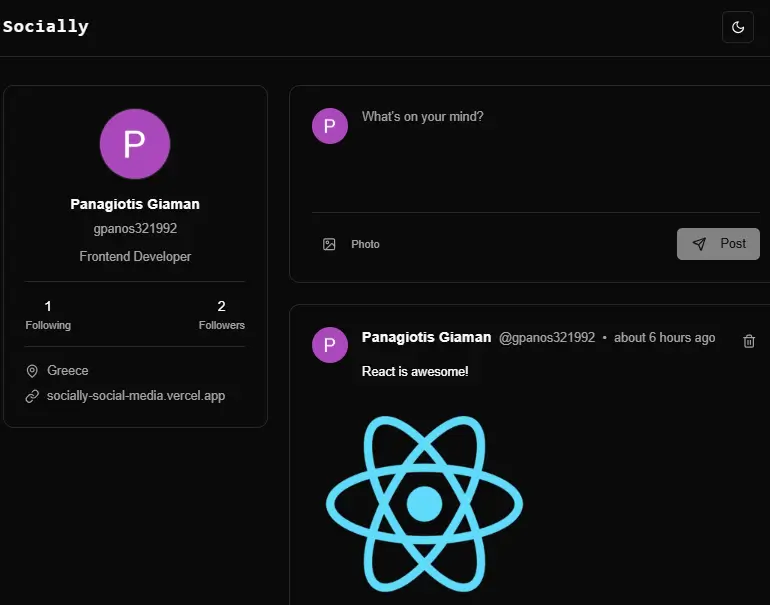Click the avatar beside the post composer
The width and height of the screenshot is (770, 605).
coord(330,126)
